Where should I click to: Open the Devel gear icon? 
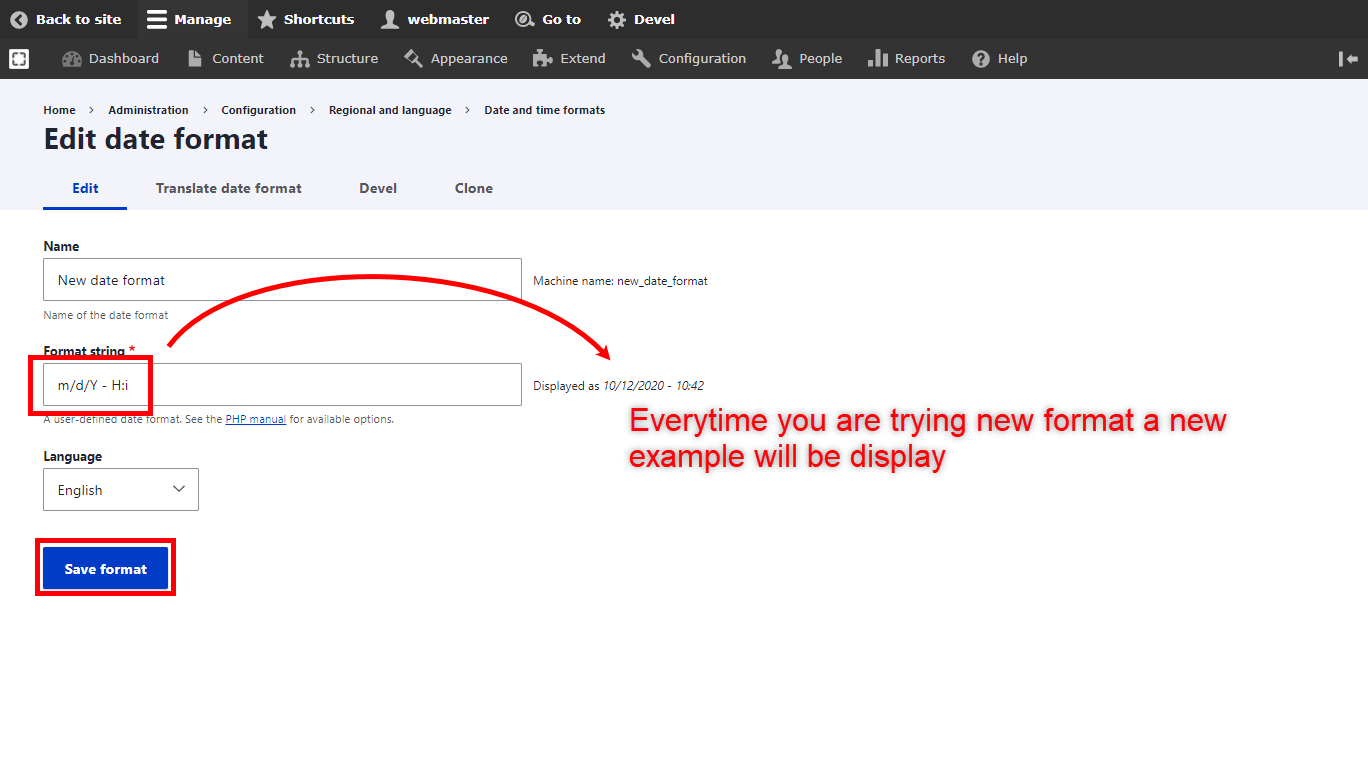(x=617, y=19)
